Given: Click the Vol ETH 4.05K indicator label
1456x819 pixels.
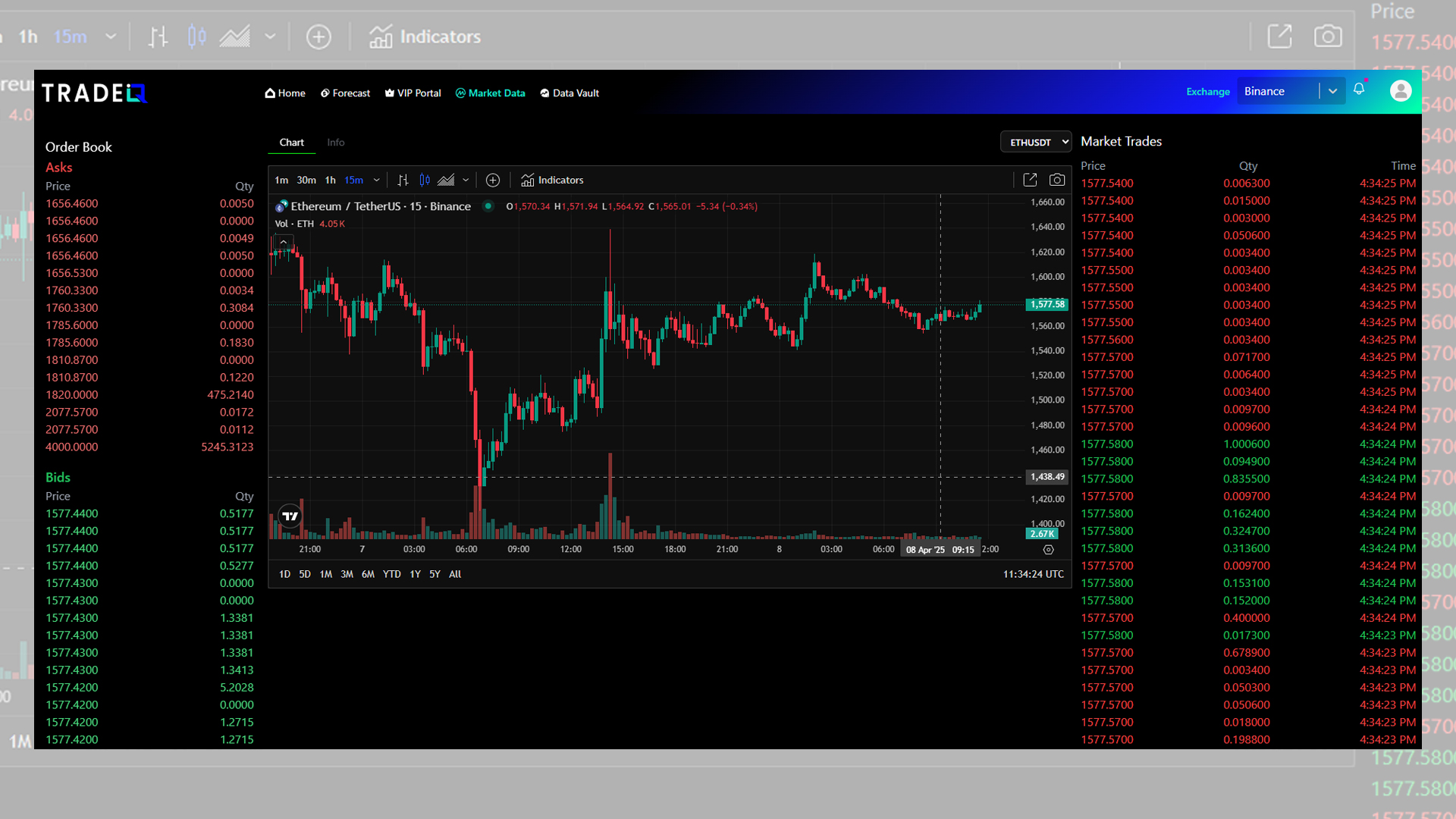Looking at the screenshot, I should [x=309, y=224].
